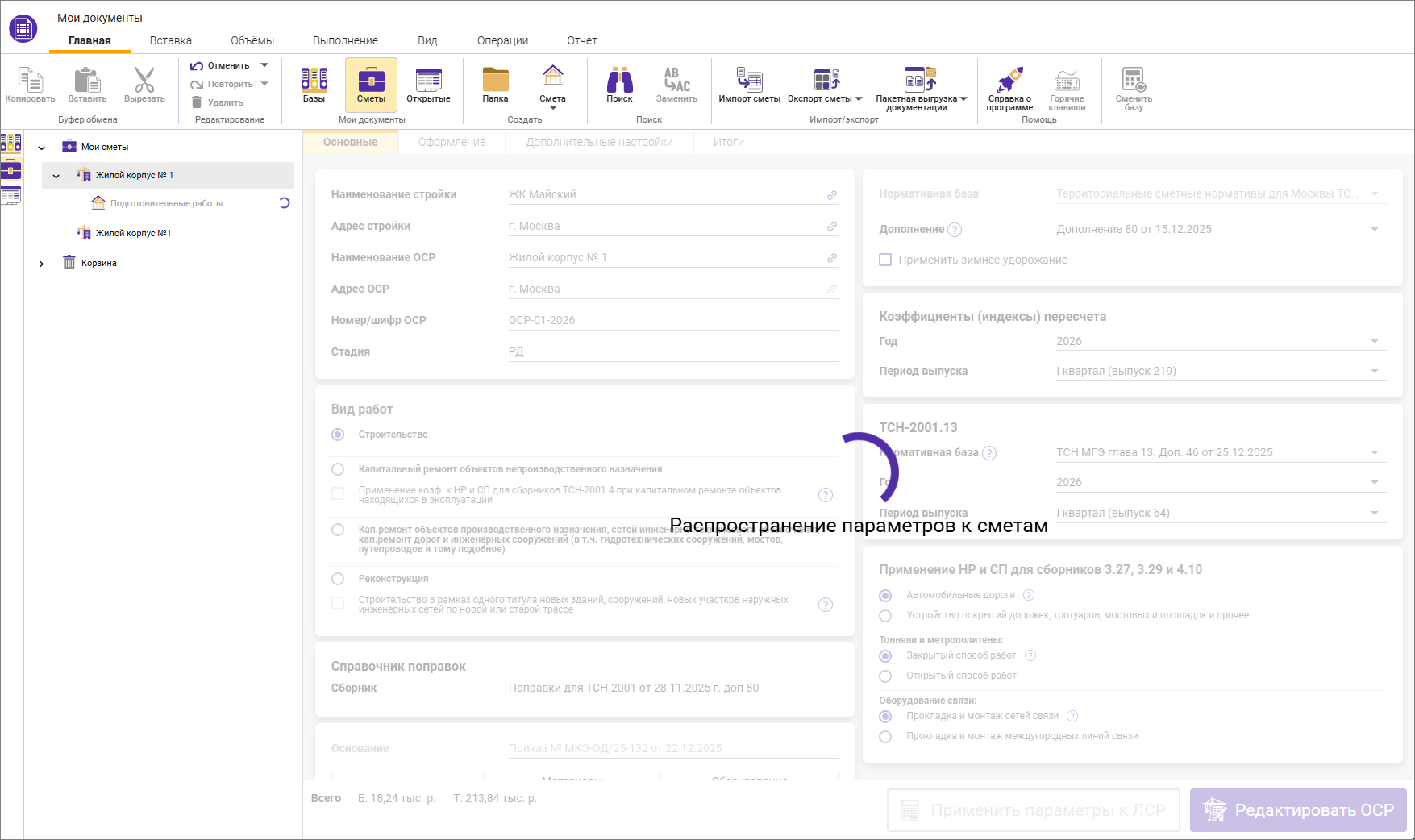Click the Импорт сметы icon
The width and height of the screenshot is (1415, 840).
pyautogui.click(x=748, y=85)
